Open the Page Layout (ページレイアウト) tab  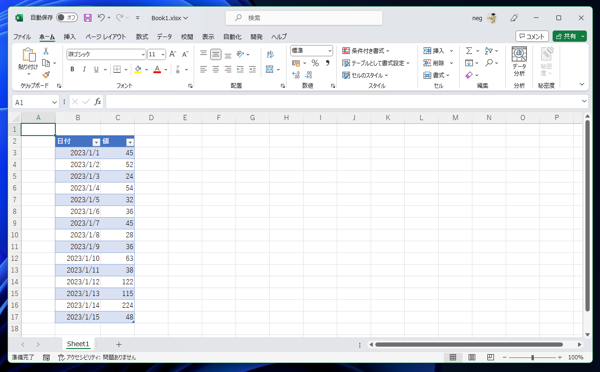pos(106,37)
